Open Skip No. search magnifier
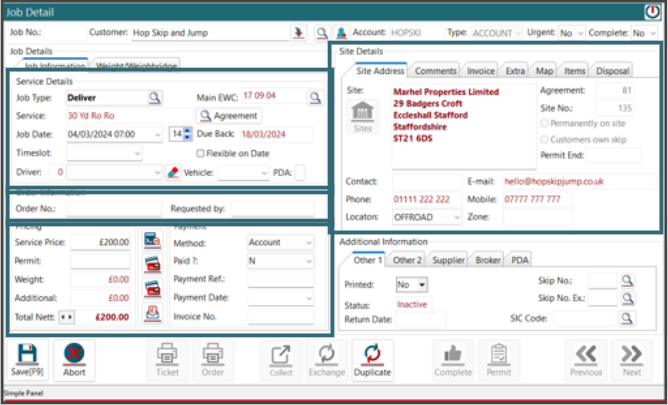 pos(628,281)
